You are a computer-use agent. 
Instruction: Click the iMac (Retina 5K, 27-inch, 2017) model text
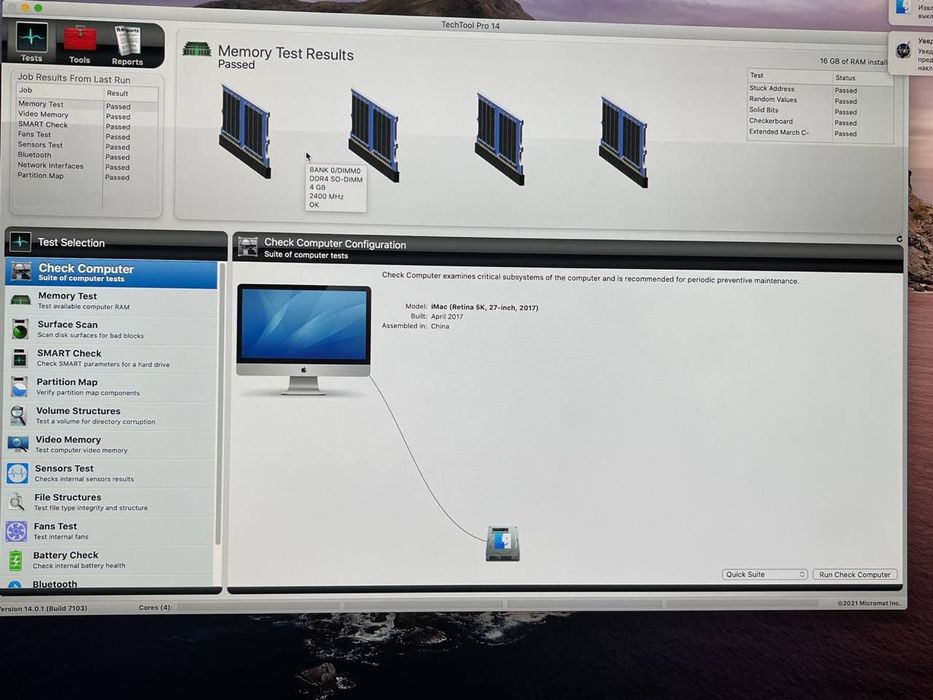[x=484, y=307]
